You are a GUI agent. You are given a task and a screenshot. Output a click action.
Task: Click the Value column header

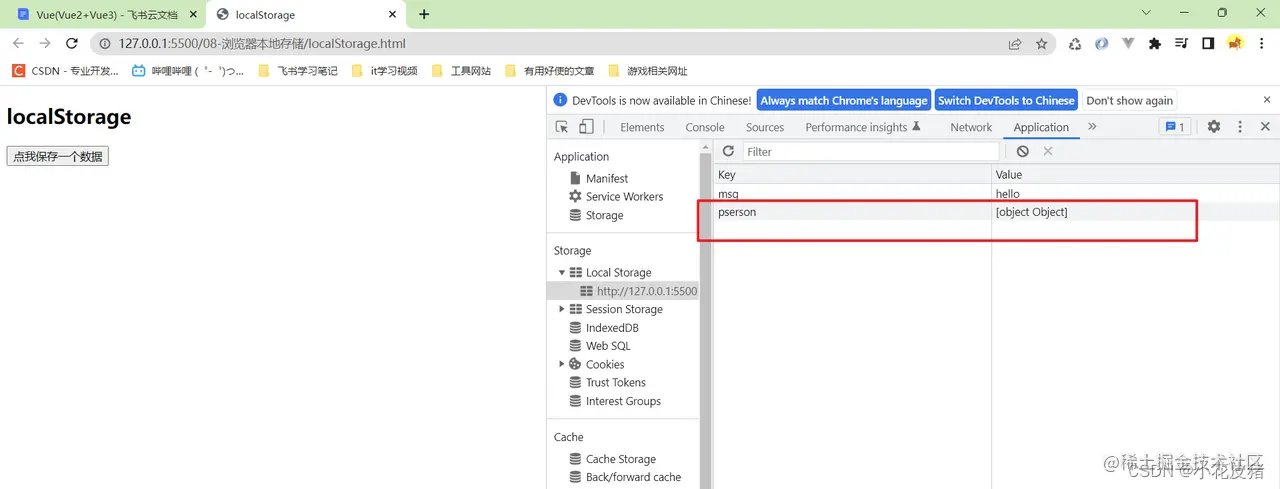tap(1135, 175)
